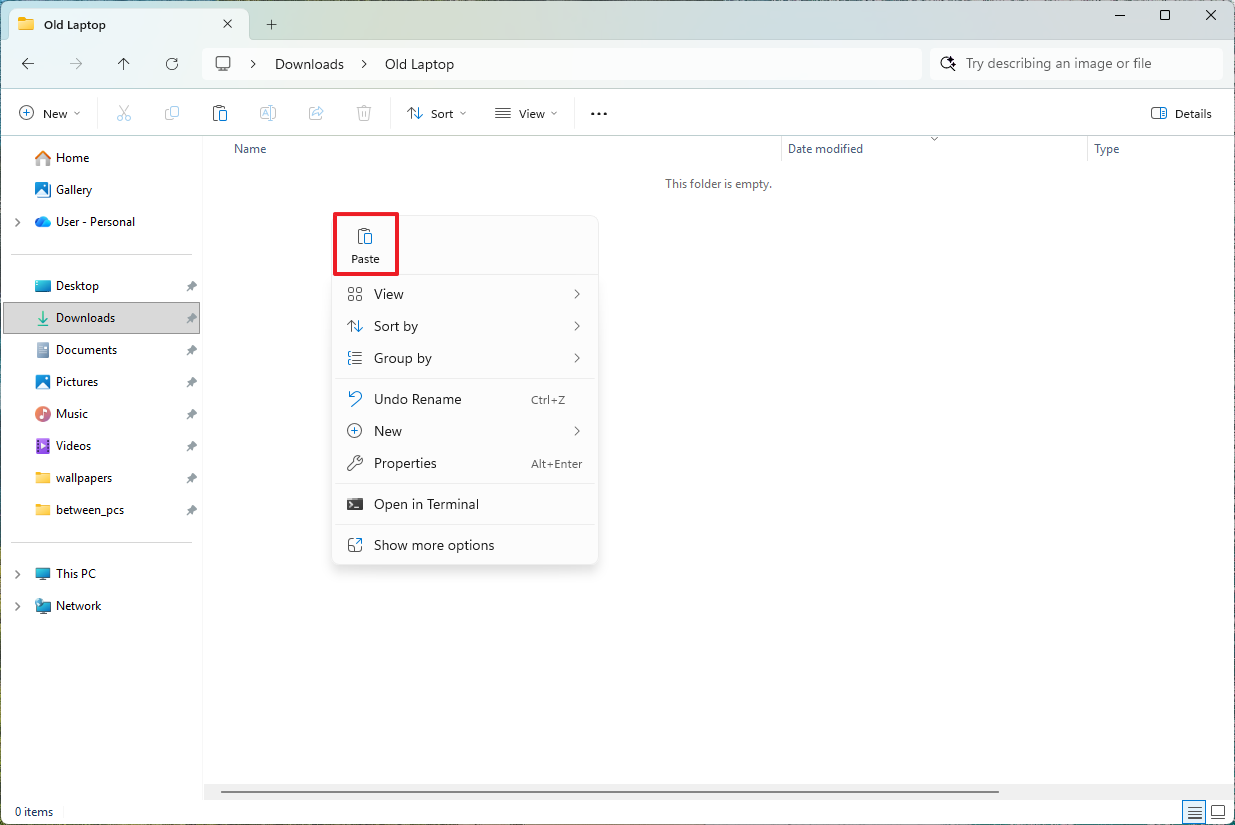
Task: Navigate to Downloads via the breadcrumb
Action: point(309,63)
